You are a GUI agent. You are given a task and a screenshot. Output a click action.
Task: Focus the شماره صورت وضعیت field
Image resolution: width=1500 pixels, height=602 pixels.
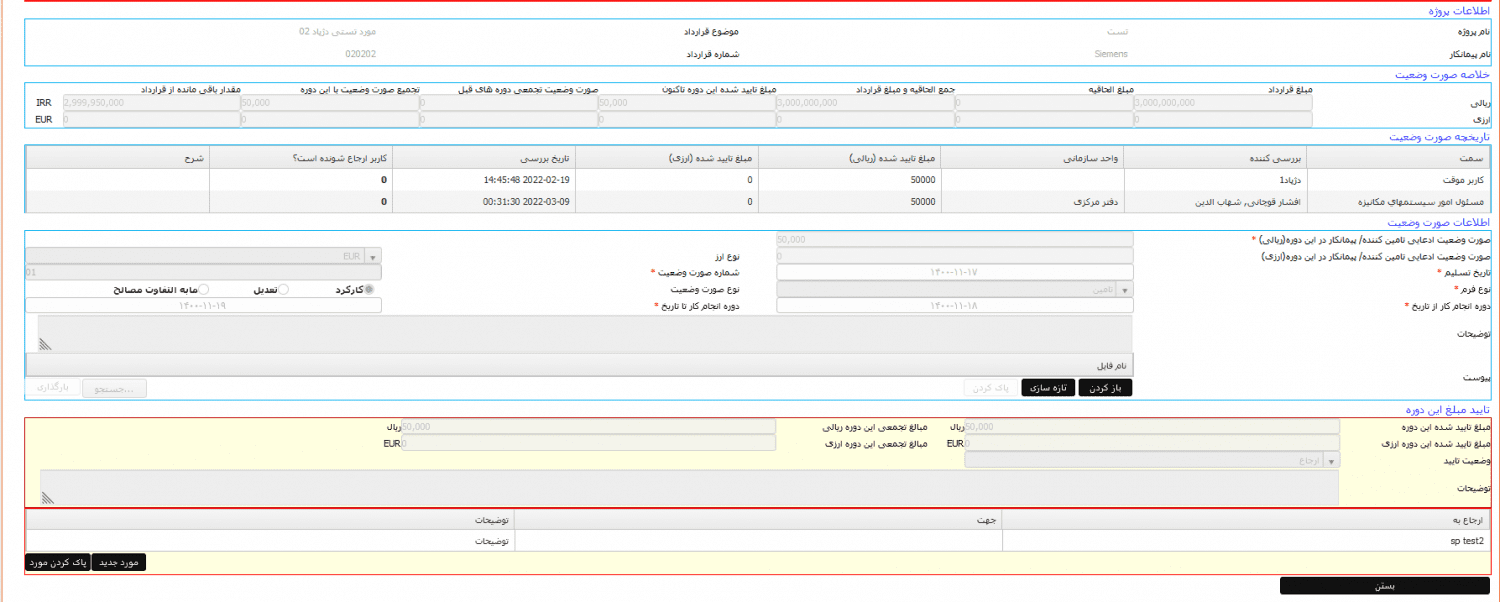pos(204,272)
